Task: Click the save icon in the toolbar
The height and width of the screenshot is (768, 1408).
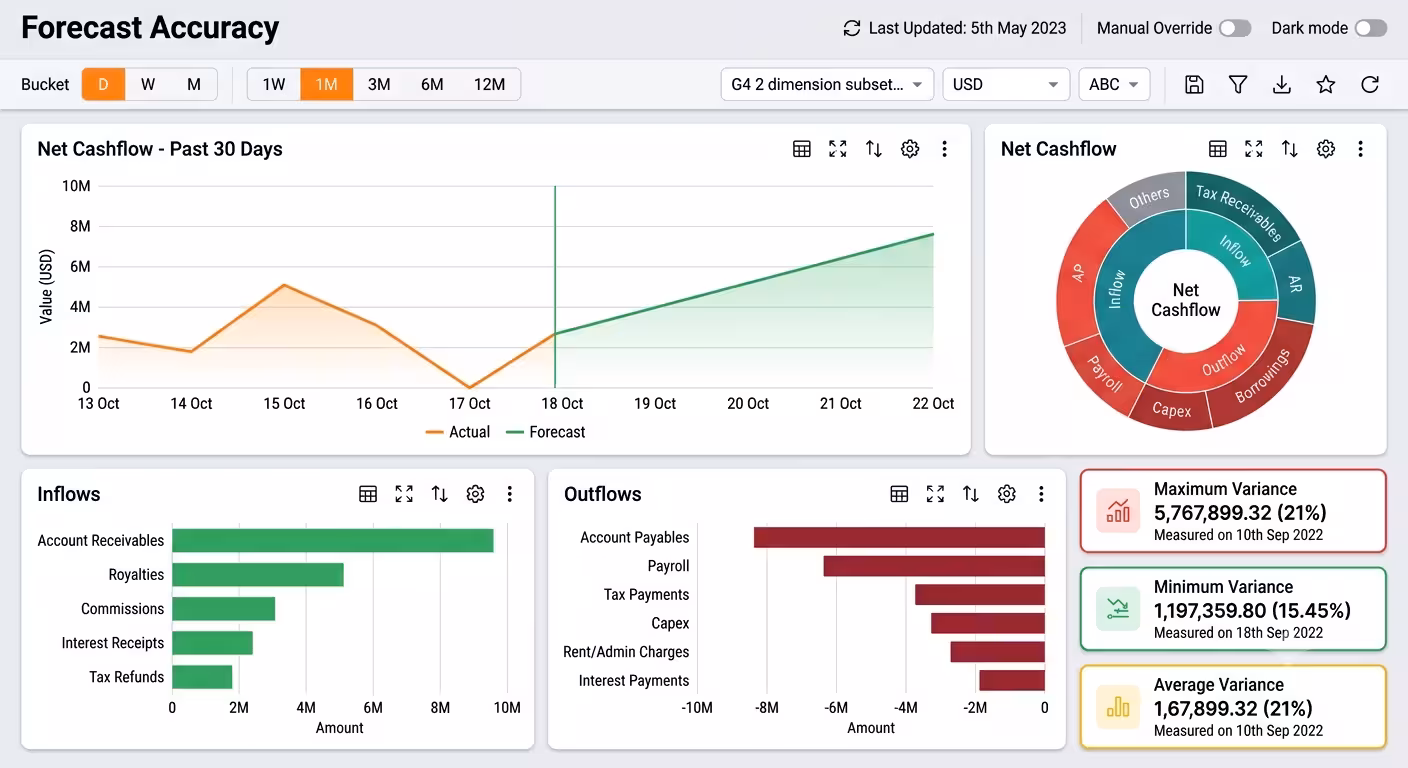Action: pyautogui.click(x=1194, y=85)
